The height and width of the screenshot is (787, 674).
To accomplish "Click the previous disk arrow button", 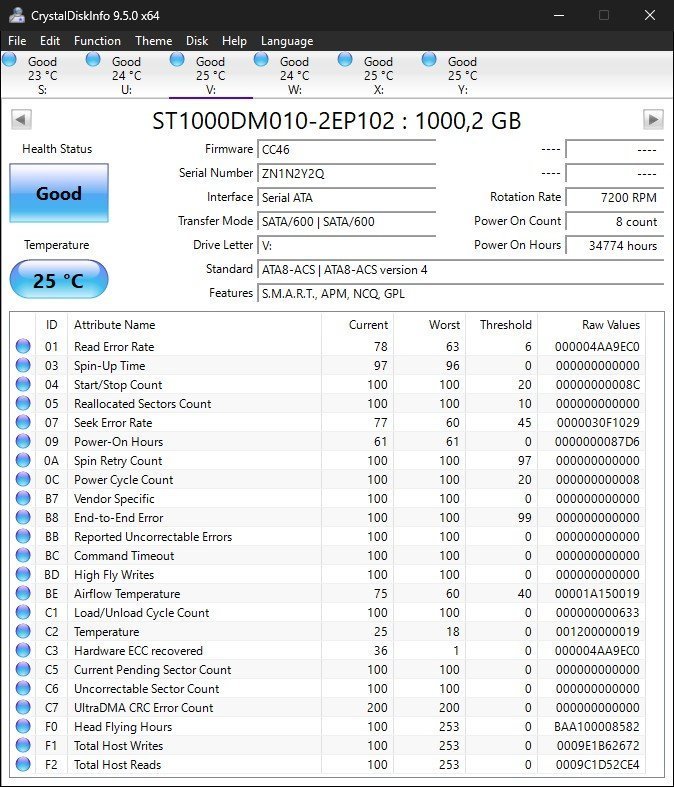I will 20,120.
